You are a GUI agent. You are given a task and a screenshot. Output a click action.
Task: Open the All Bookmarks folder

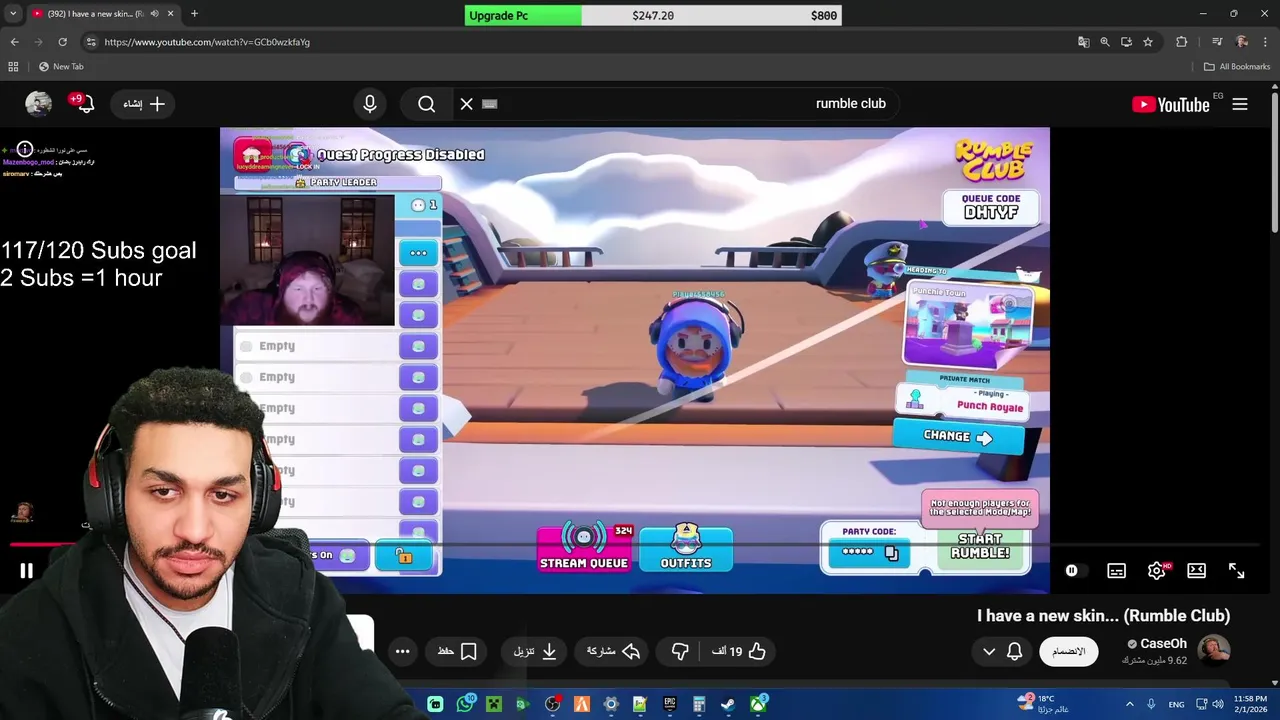coord(1237,67)
